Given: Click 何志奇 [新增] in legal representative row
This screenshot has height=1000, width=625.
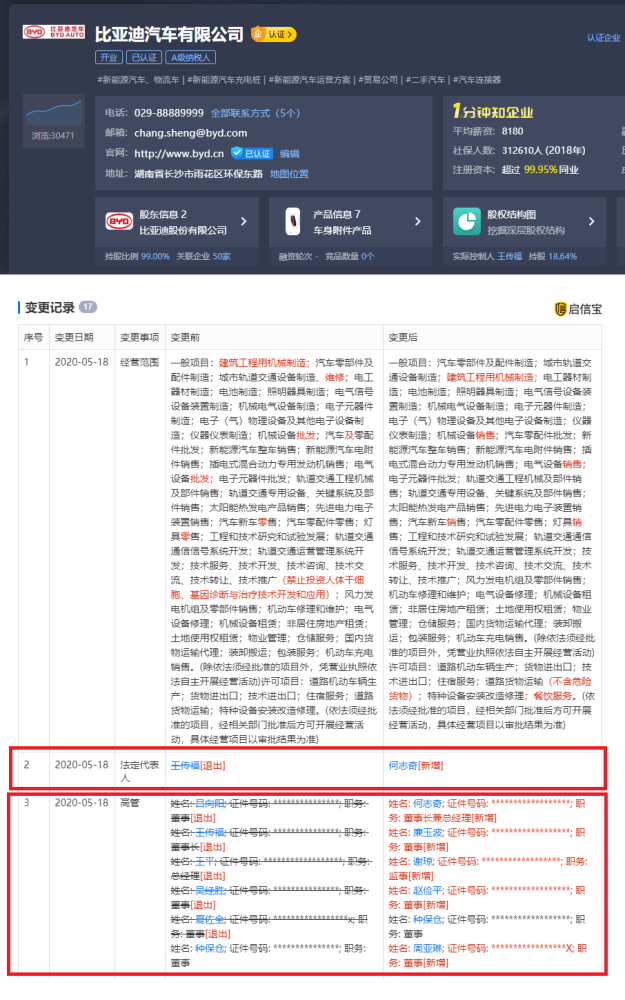Looking at the screenshot, I should (416, 765).
